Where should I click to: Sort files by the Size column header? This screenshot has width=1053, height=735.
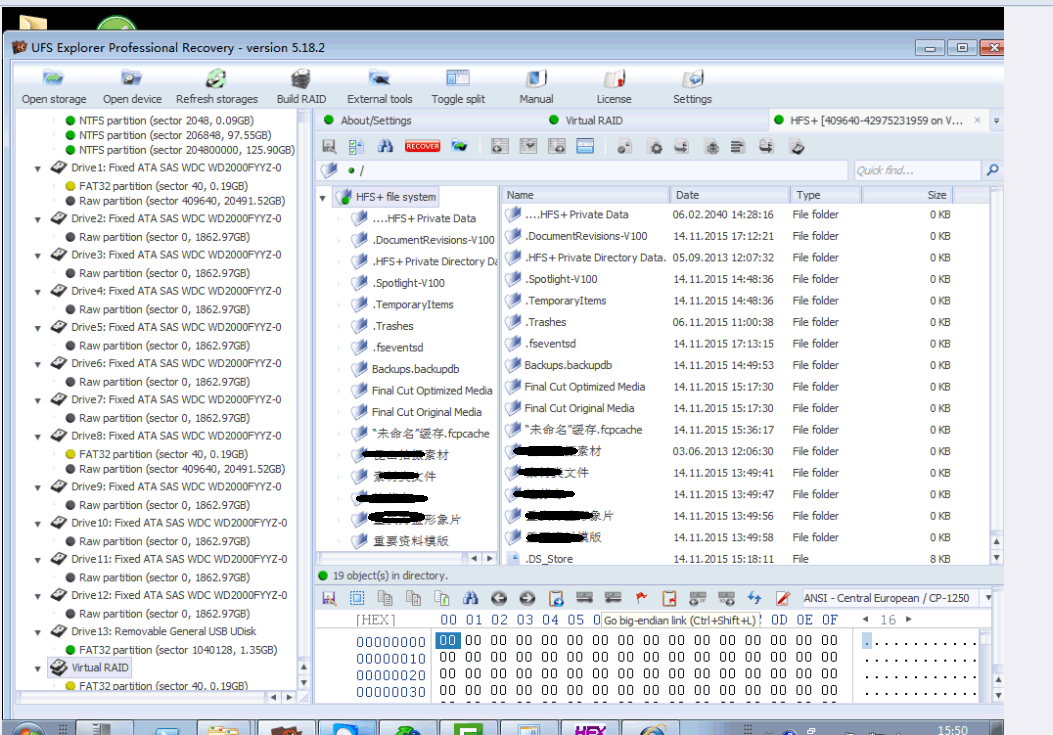(x=907, y=195)
